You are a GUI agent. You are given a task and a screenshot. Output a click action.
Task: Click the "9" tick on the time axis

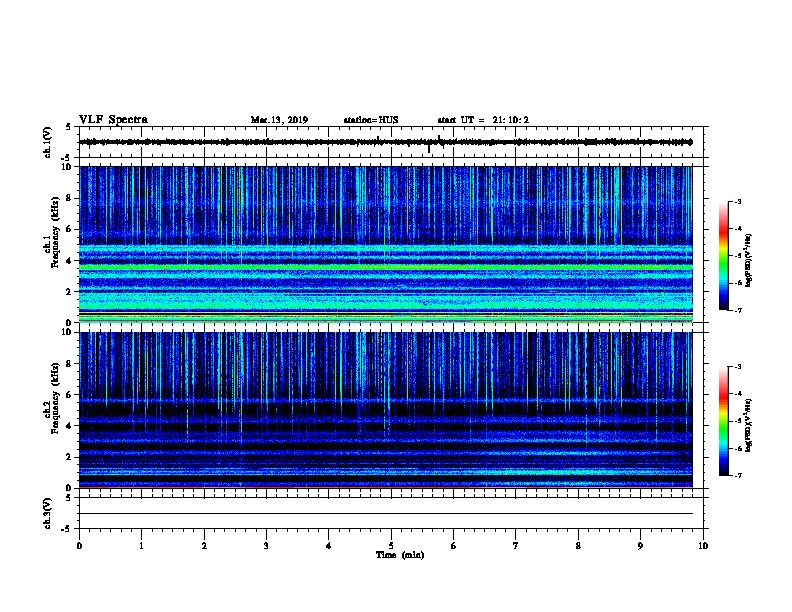click(640, 546)
